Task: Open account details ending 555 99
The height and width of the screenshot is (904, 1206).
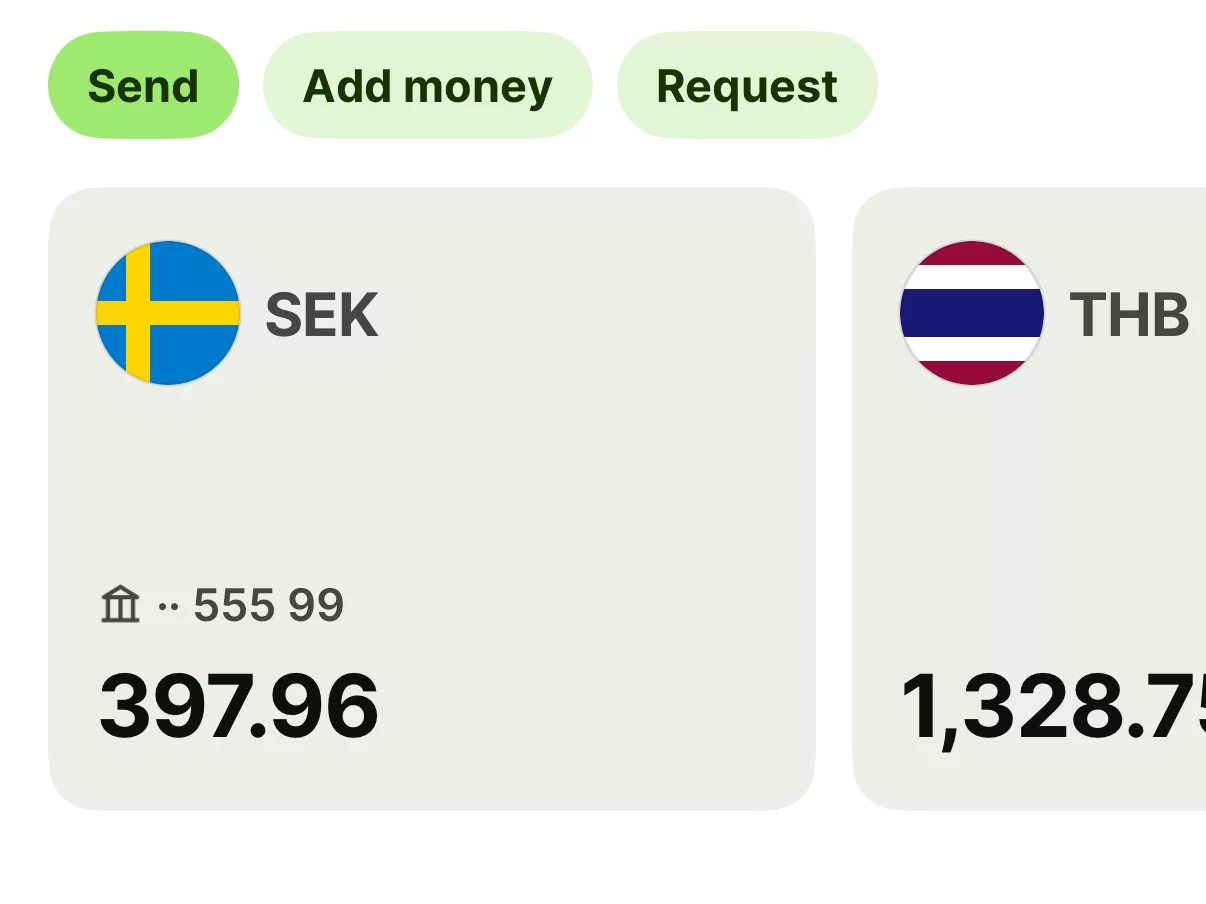Action: pyautogui.click(x=268, y=605)
